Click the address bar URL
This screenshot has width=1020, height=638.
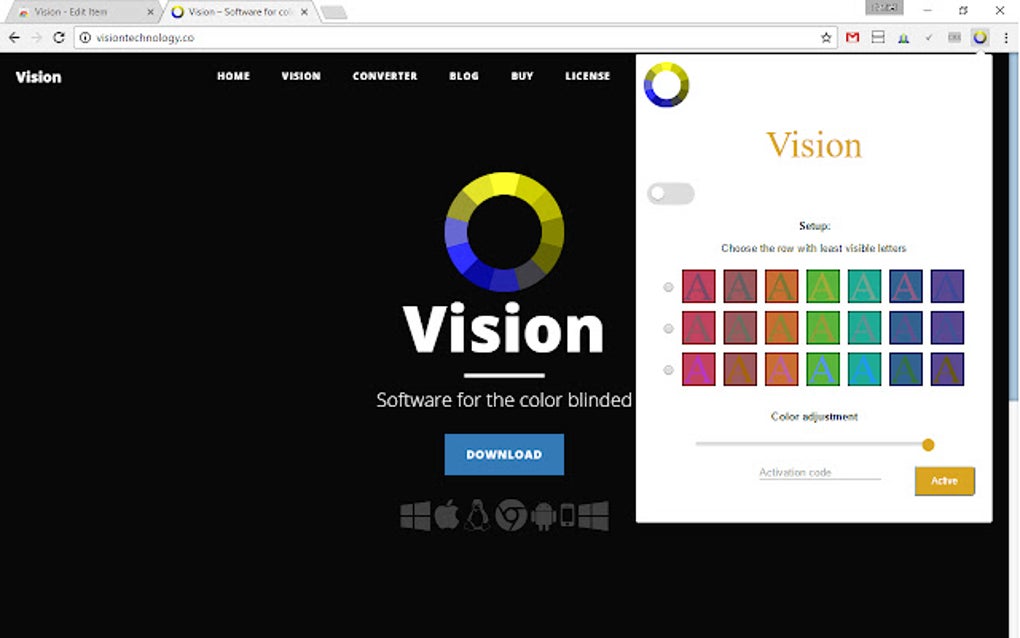pyautogui.click(x=145, y=38)
